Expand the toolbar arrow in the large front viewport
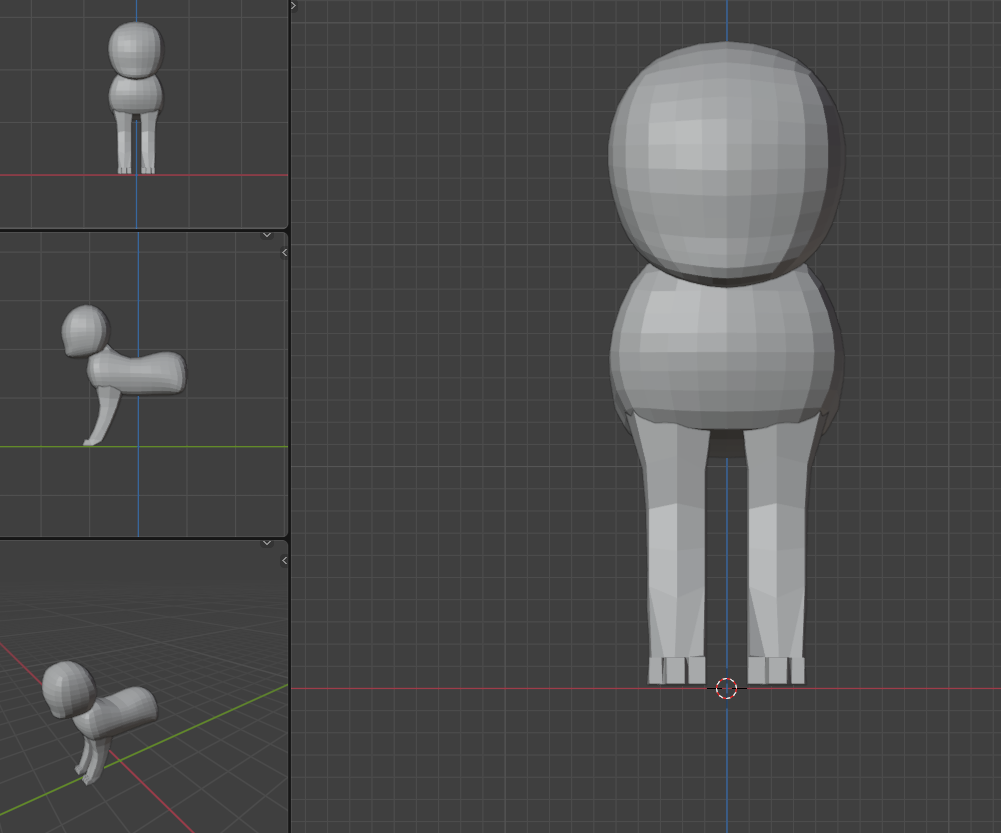 tap(293, 6)
